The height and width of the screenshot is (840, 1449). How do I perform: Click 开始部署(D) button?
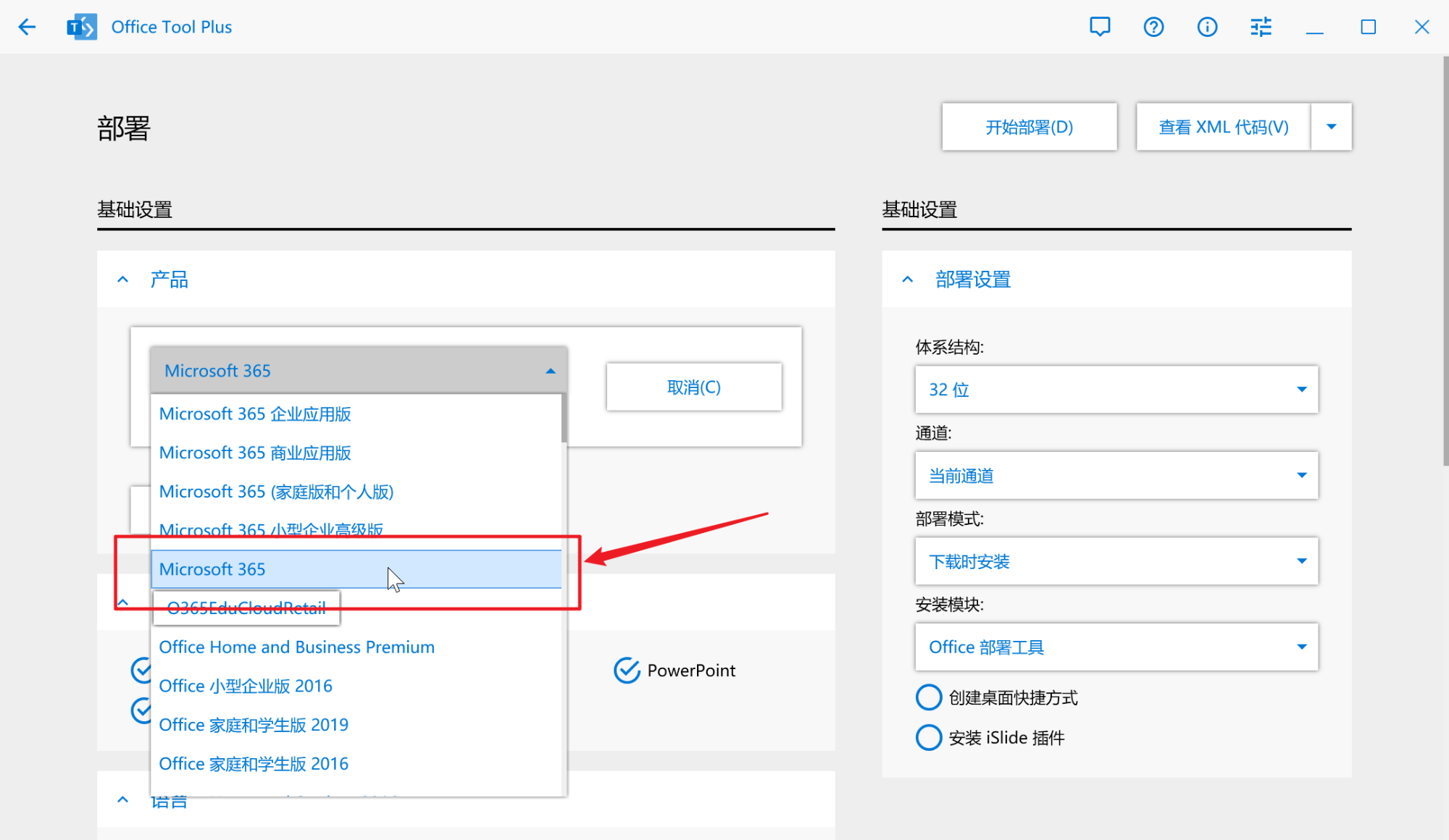[1030, 127]
